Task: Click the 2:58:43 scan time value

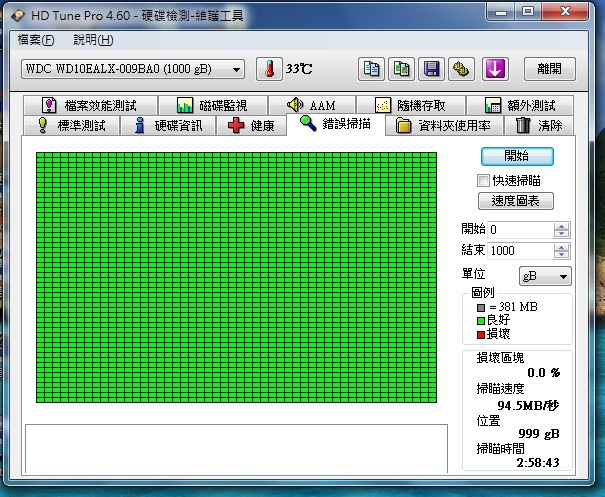Action: 538,462
